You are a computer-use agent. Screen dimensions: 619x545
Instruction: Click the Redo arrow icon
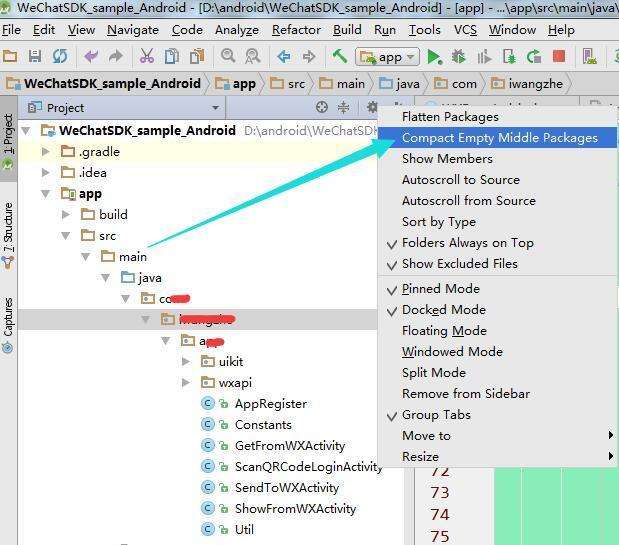(x=115, y=57)
